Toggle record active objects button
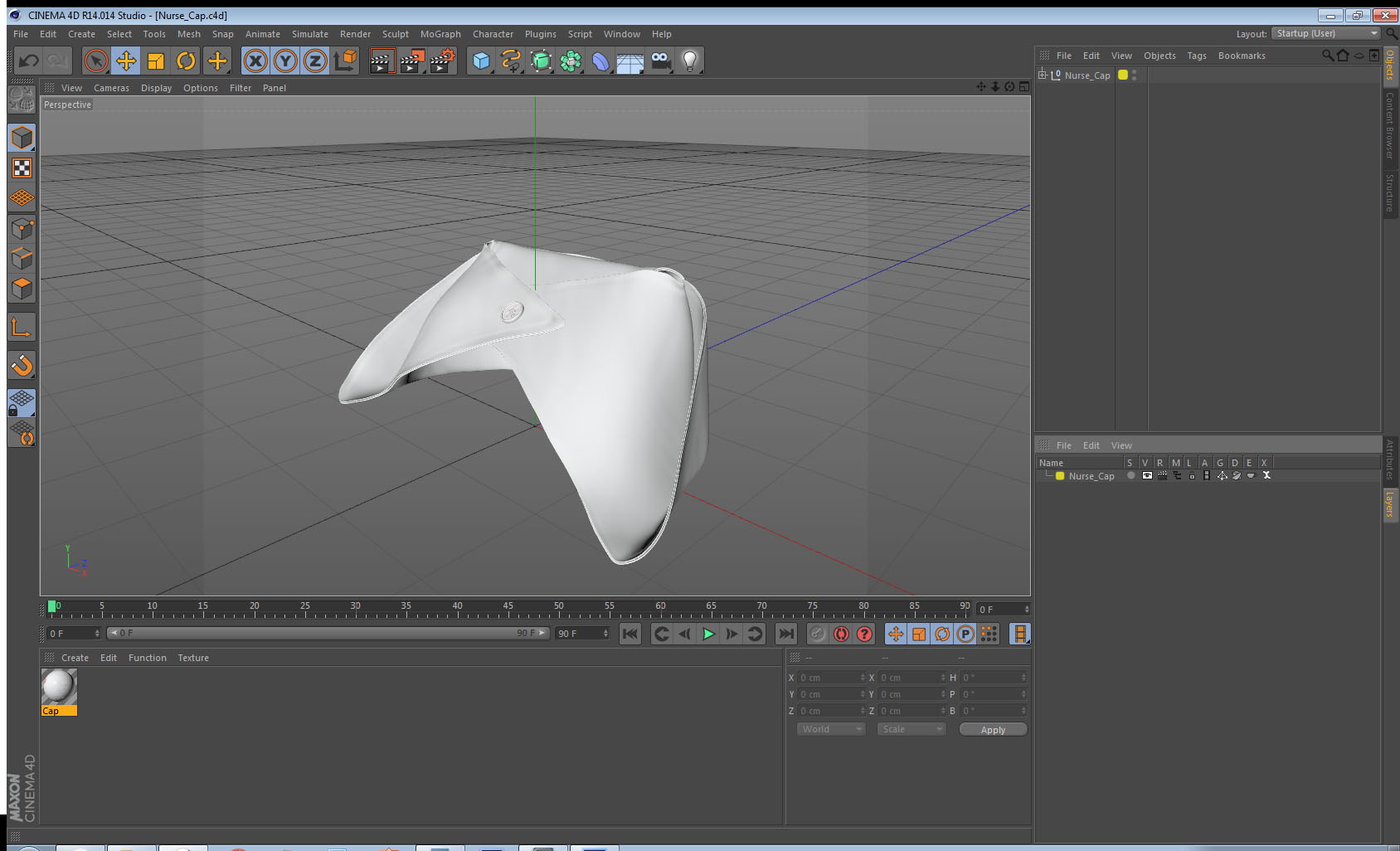This screenshot has width=1400, height=851. (x=818, y=635)
